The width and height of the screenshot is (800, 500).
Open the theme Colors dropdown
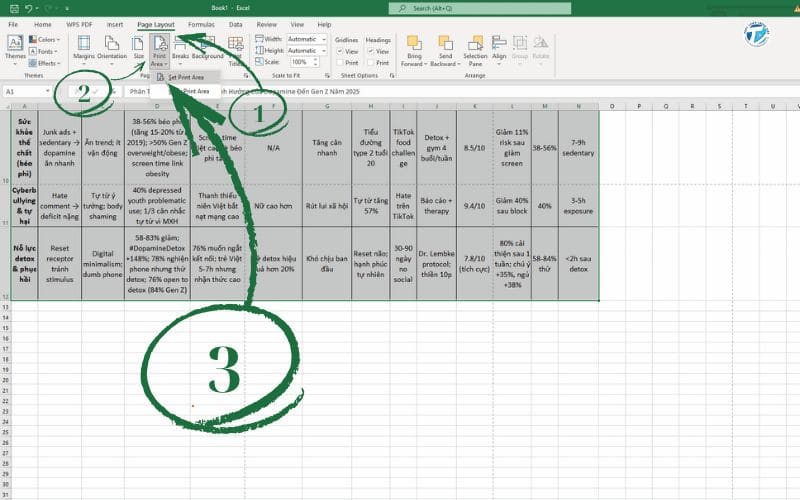pyautogui.click(x=44, y=39)
